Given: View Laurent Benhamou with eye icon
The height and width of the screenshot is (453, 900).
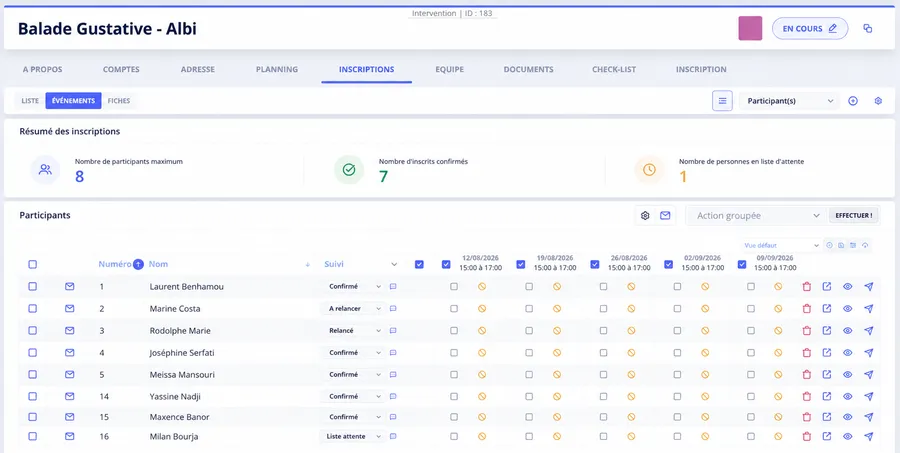Looking at the screenshot, I should pyautogui.click(x=847, y=286).
